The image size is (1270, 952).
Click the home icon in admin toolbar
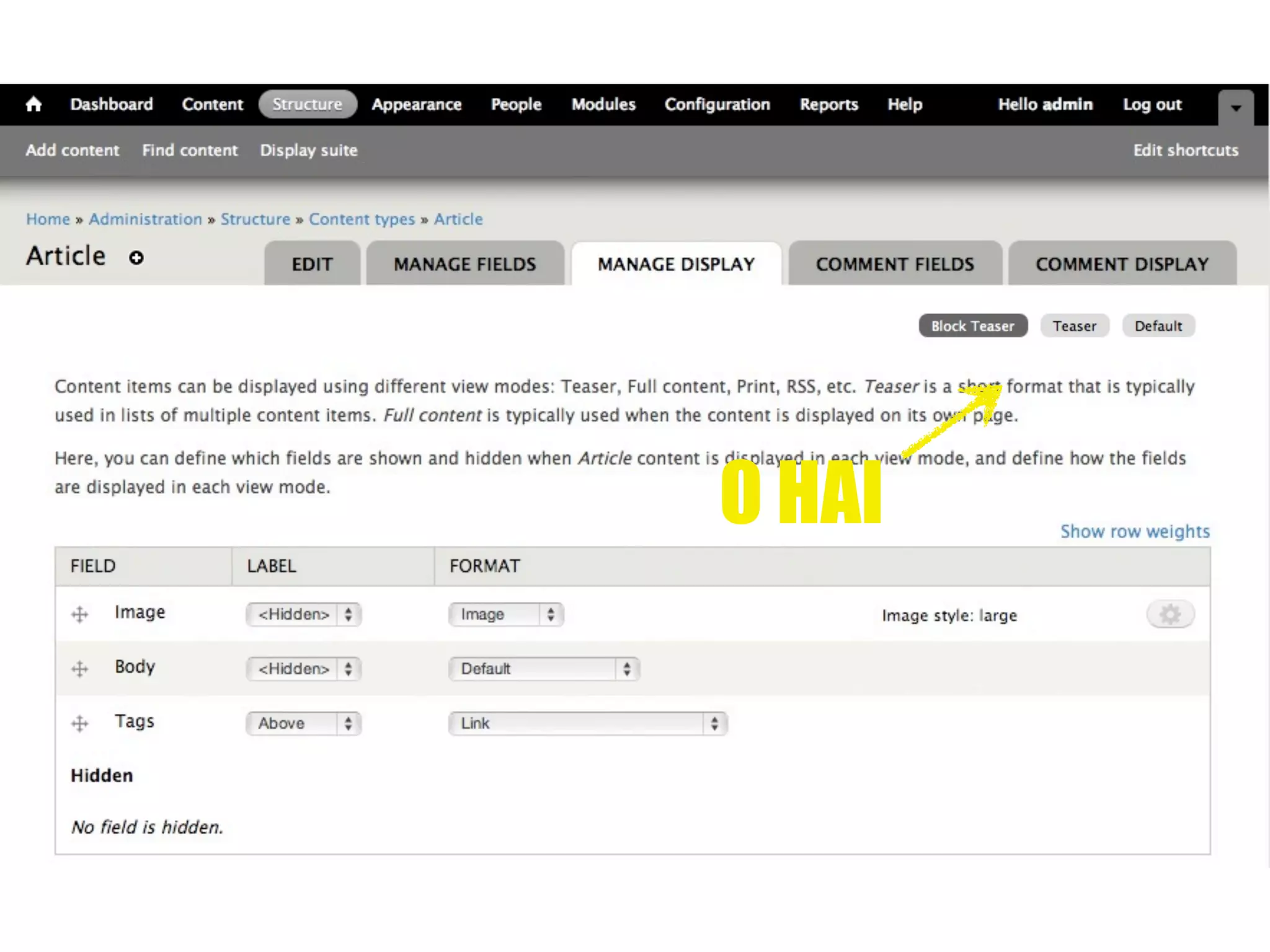coord(33,104)
